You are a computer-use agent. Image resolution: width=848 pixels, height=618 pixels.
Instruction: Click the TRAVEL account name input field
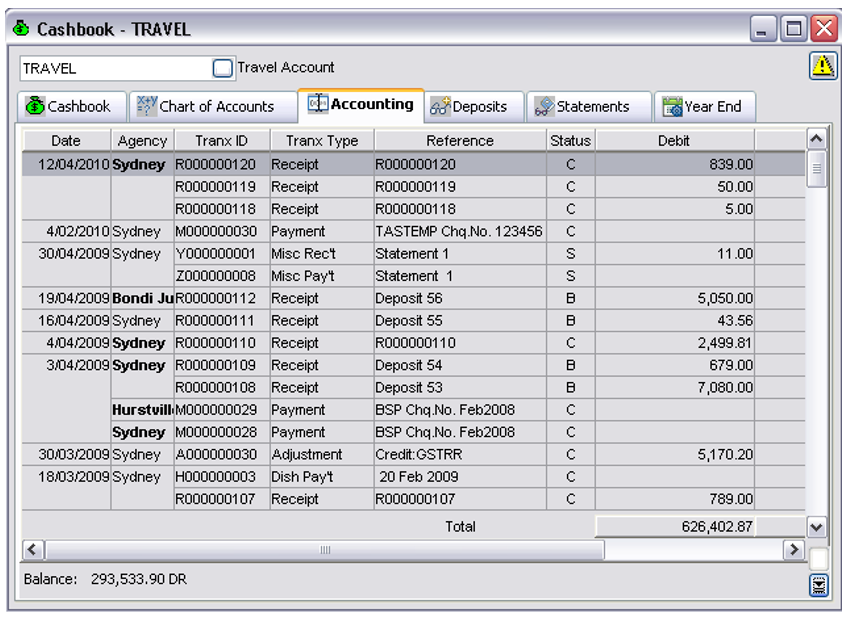(110, 67)
